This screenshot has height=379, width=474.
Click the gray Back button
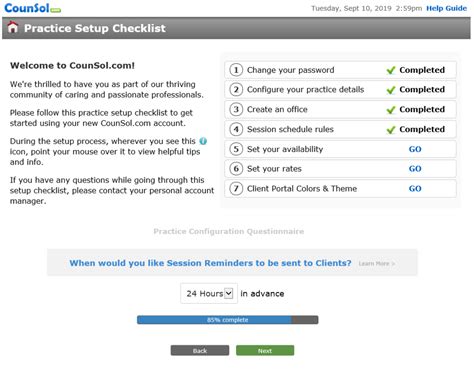(x=200, y=350)
